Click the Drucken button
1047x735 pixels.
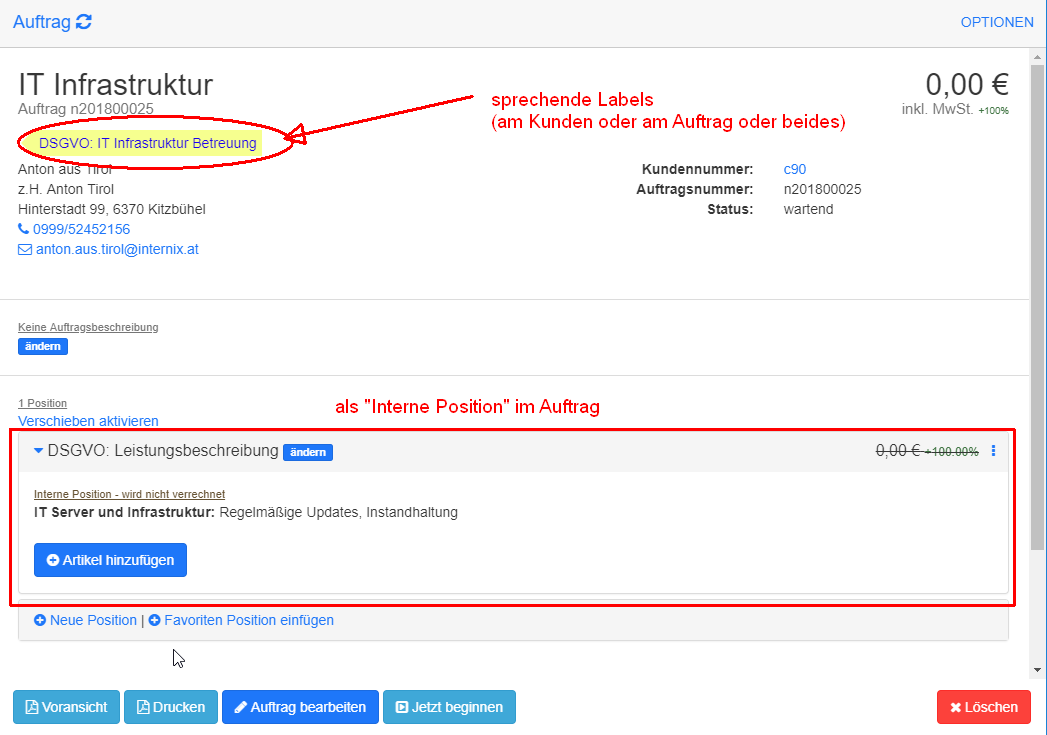pyautogui.click(x=170, y=707)
